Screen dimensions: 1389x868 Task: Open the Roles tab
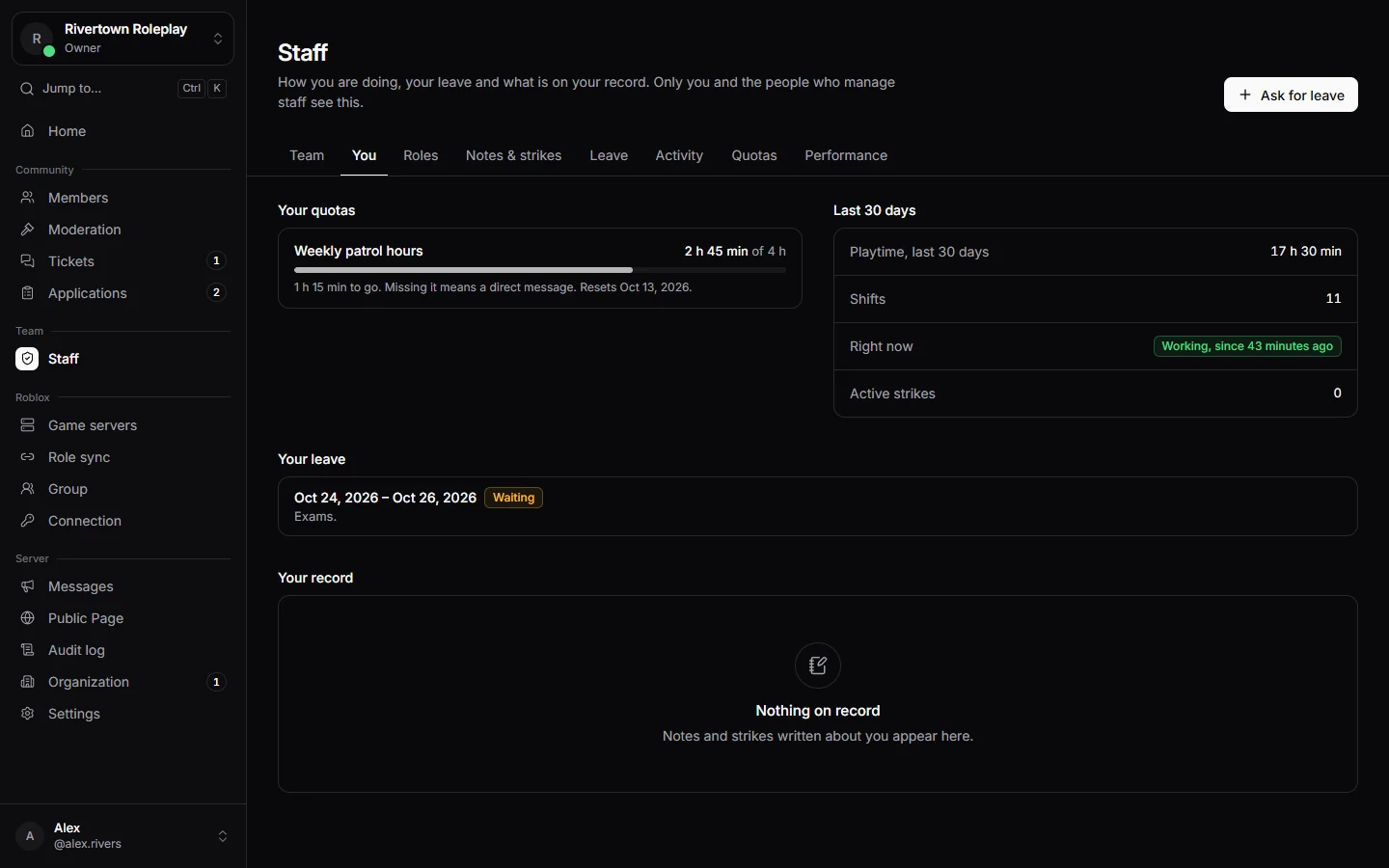point(421,155)
